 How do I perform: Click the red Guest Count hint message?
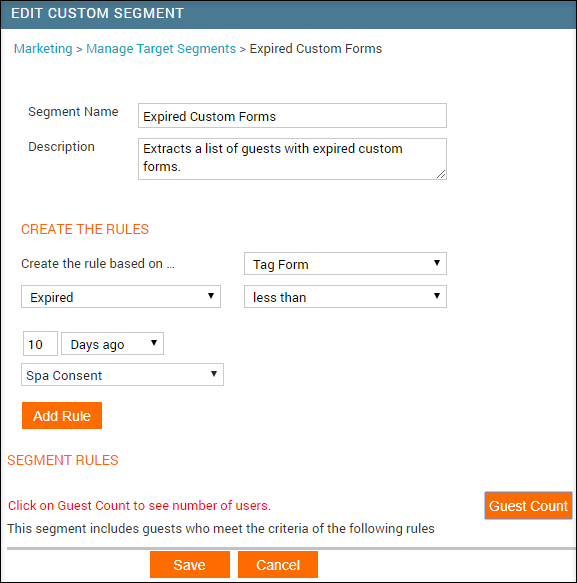pos(139,506)
